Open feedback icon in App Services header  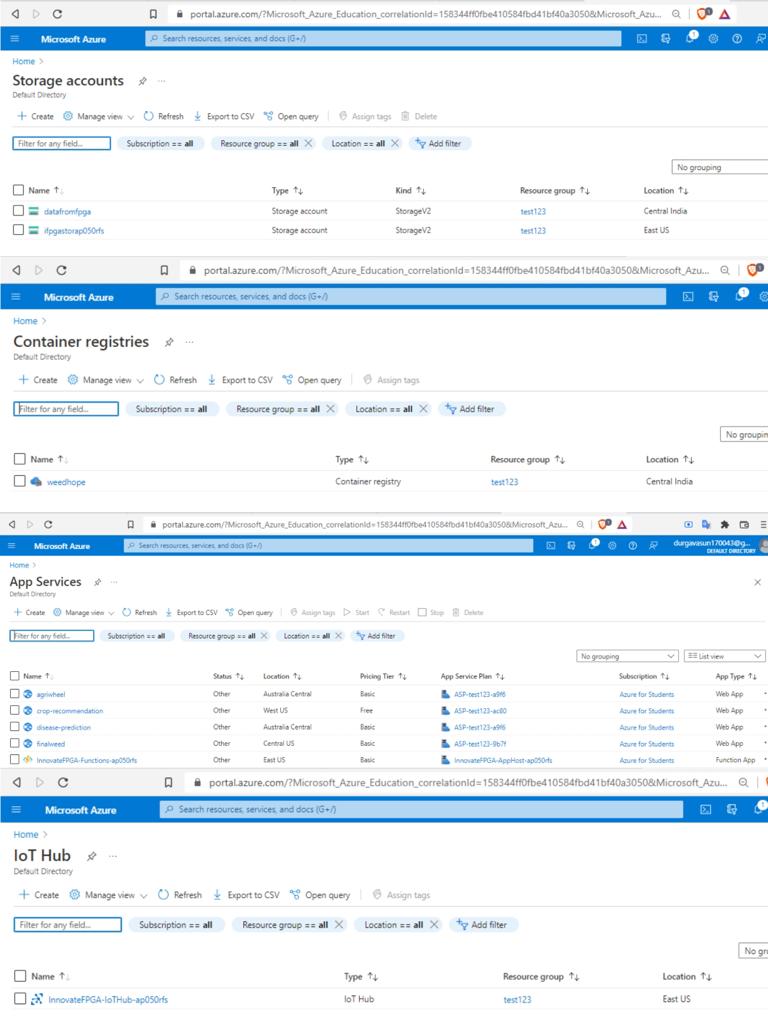[653, 545]
